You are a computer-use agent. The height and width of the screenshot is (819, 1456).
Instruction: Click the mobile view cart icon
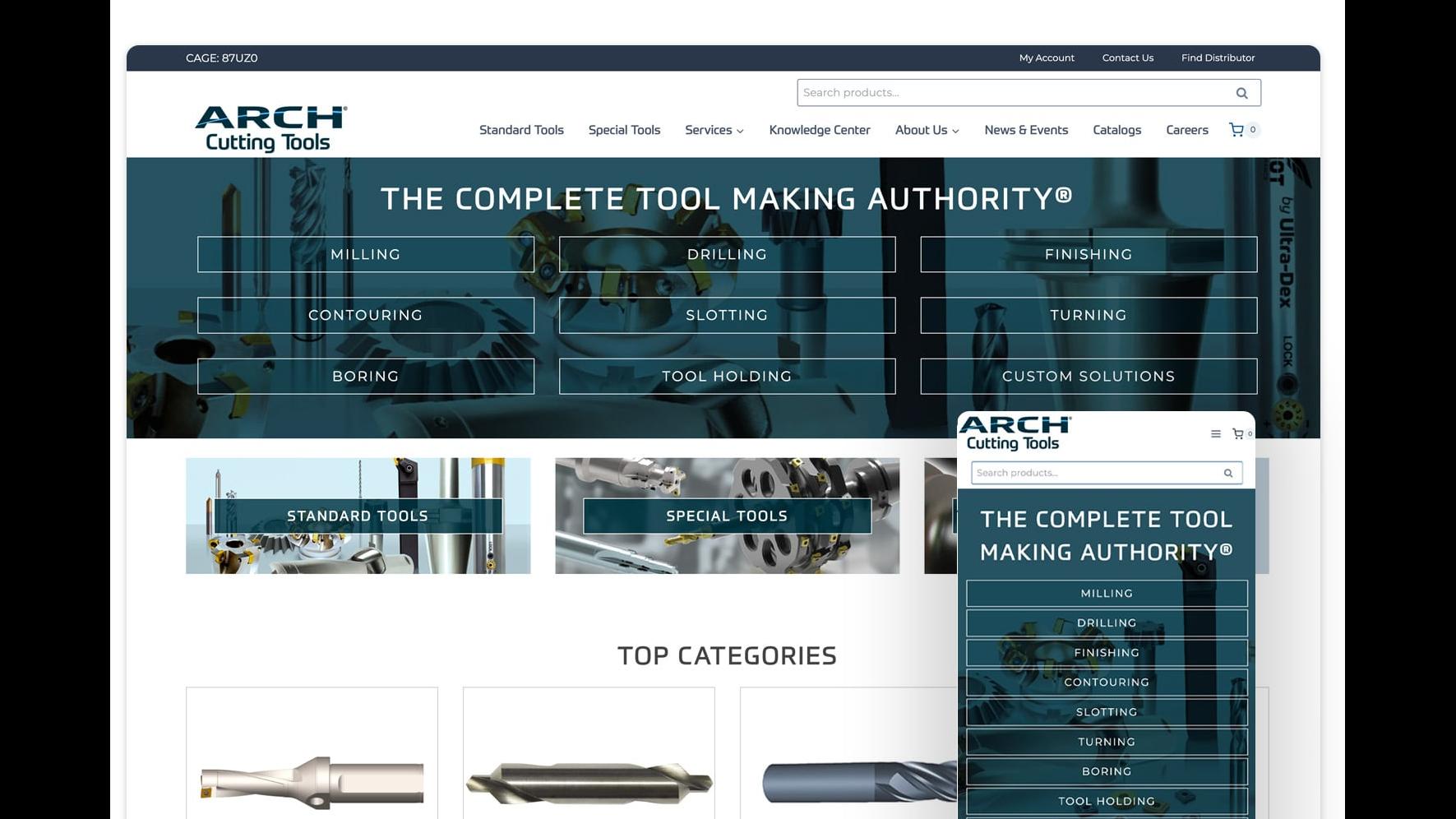pyautogui.click(x=1237, y=434)
